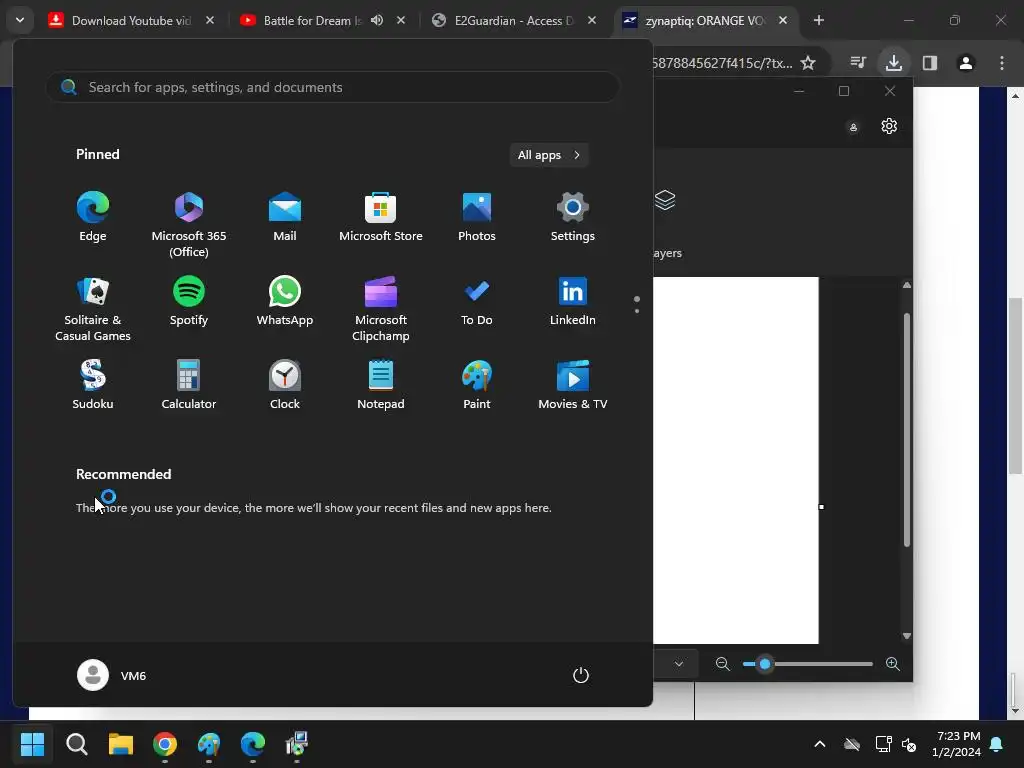1024x768 pixels.
Task: Click the power button in the Start menu
Action: [x=581, y=675]
